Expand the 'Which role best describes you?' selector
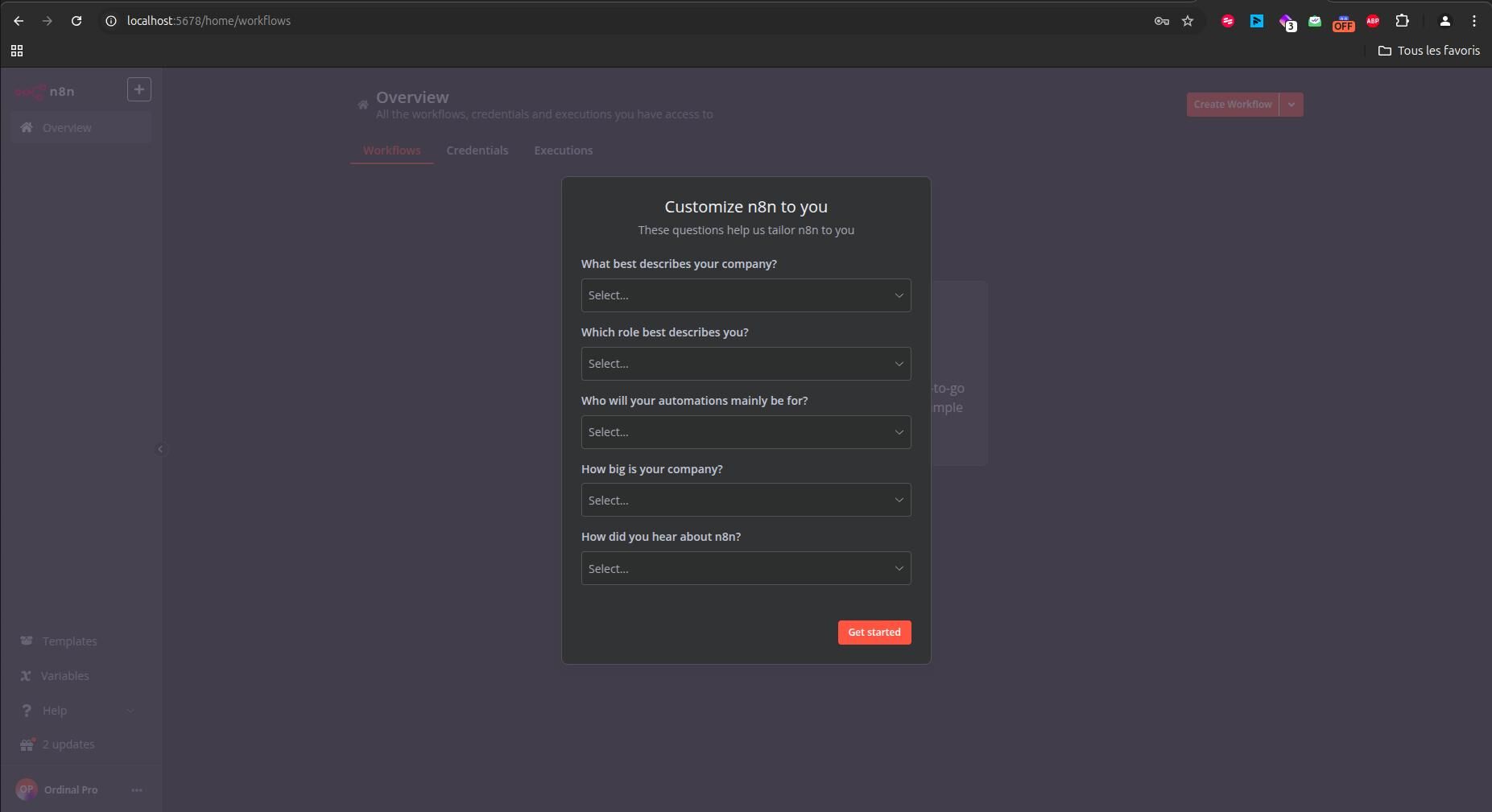Screen dimensions: 1492x812 [746, 364]
